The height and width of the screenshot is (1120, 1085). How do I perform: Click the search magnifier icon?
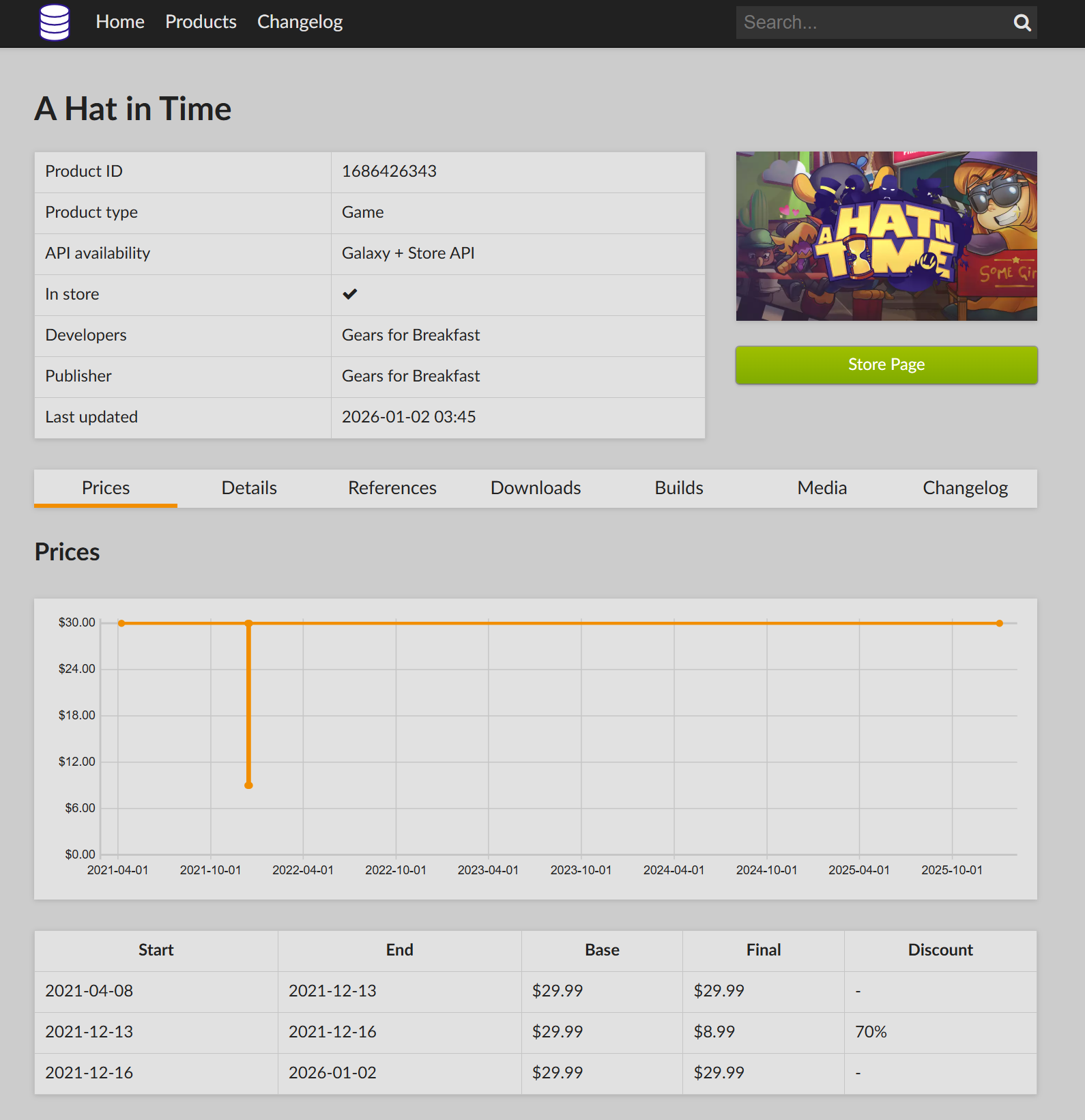(x=1022, y=23)
